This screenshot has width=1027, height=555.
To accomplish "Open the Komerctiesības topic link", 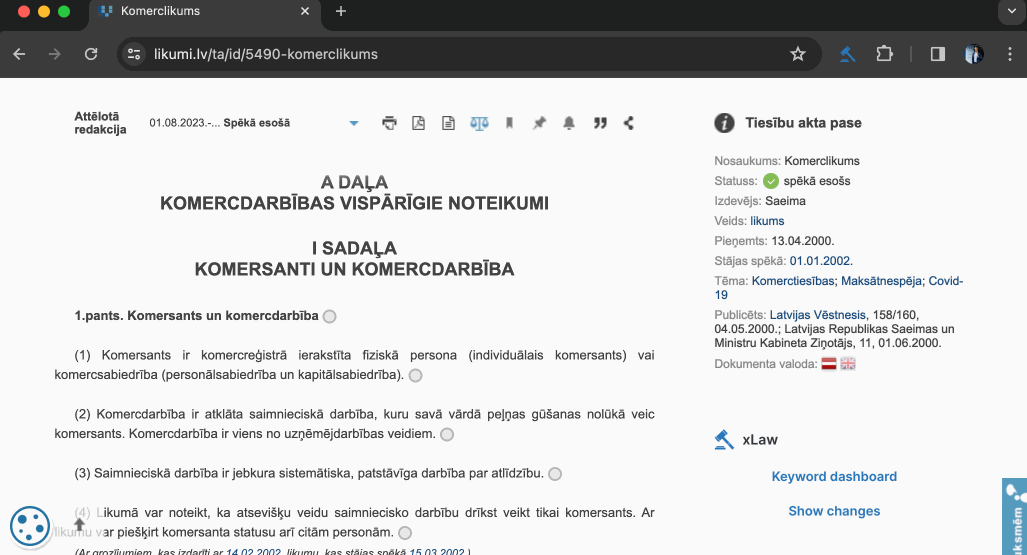I will pyautogui.click(x=793, y=281).
